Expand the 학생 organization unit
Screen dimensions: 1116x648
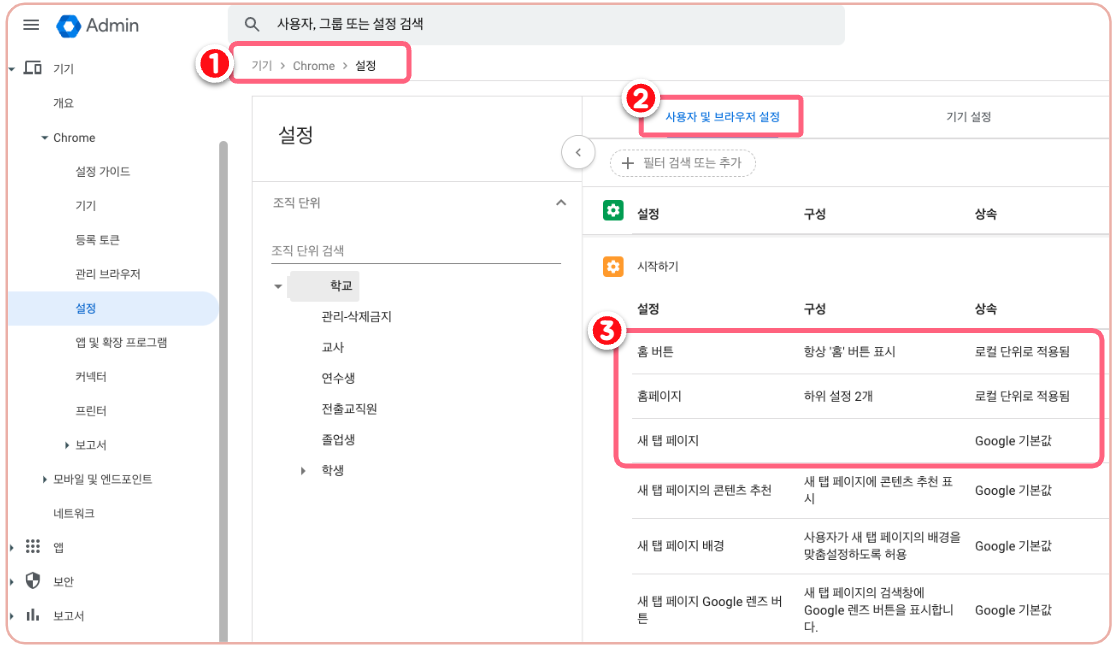(x=303, y=471)
